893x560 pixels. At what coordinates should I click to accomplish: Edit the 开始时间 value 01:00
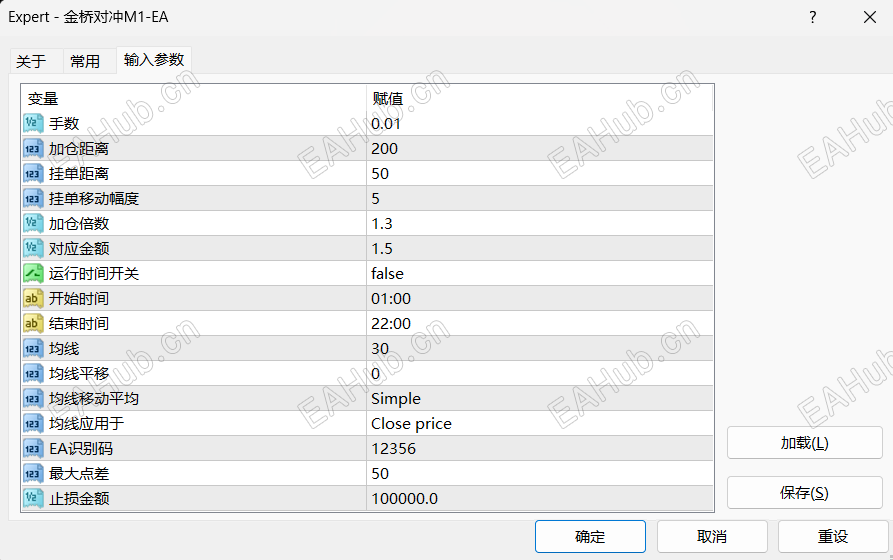539,299
